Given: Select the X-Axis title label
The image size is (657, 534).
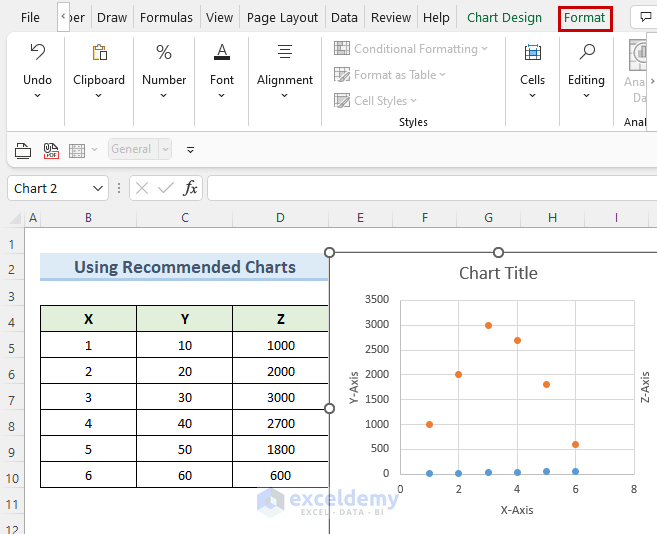Looking at the screenshot, I should pos(517,510).
